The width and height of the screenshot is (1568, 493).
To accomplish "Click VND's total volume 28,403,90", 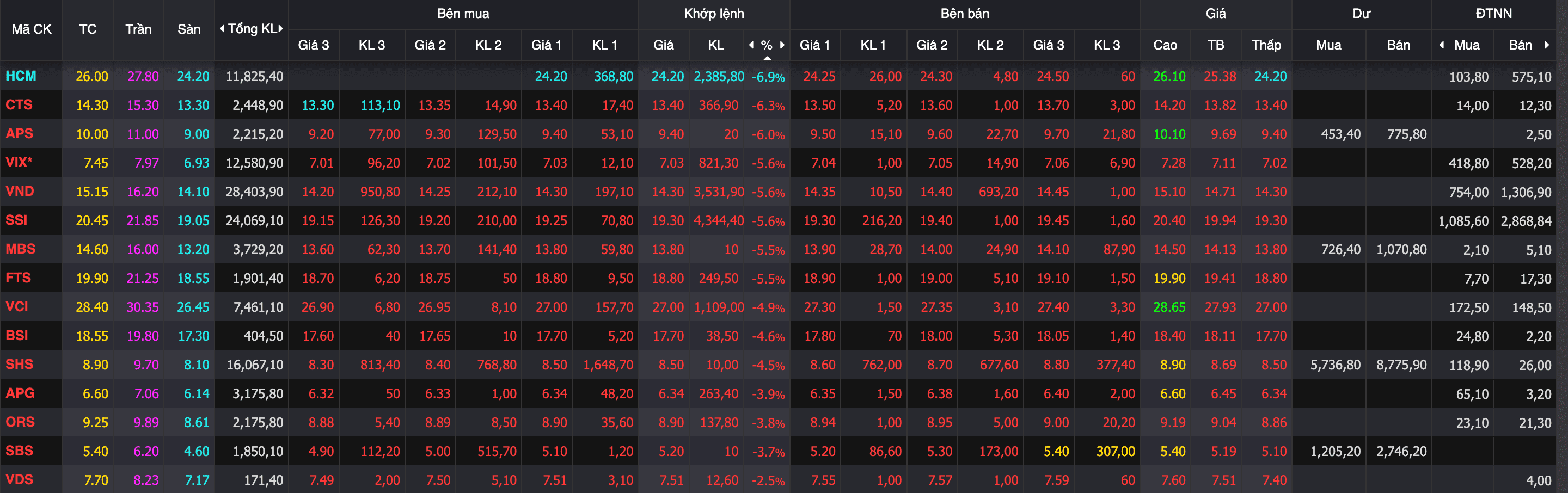I will pyautogui.click(x=254, y=192).
